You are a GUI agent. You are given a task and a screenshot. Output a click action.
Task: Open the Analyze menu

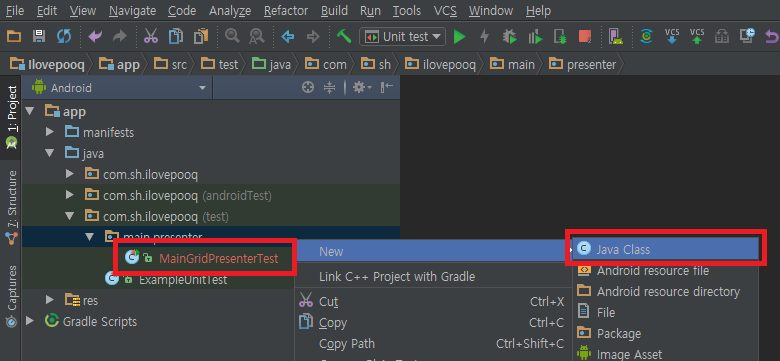tap(230, 10)
